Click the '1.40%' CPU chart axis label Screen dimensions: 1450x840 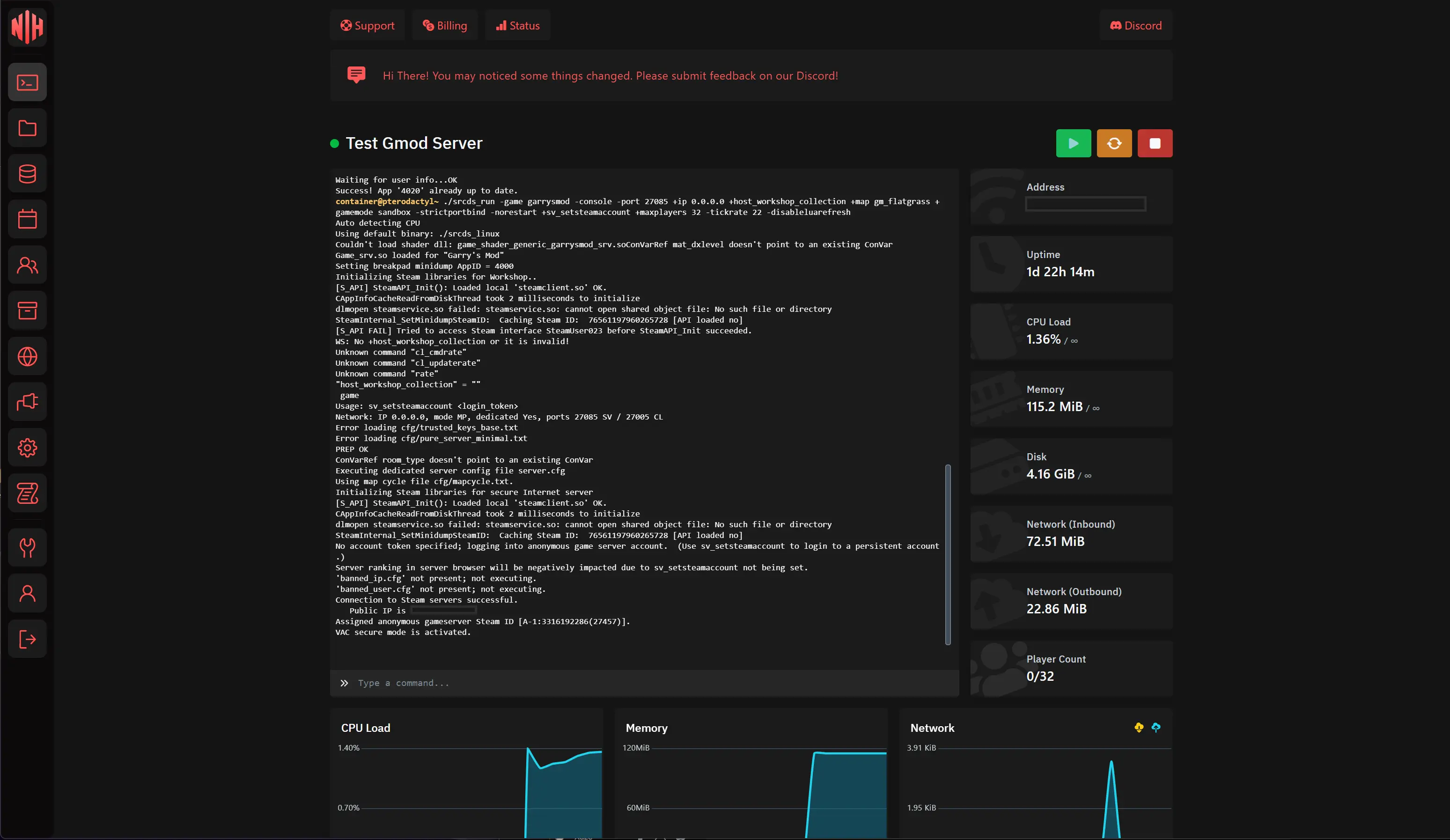tap(348, 748)
